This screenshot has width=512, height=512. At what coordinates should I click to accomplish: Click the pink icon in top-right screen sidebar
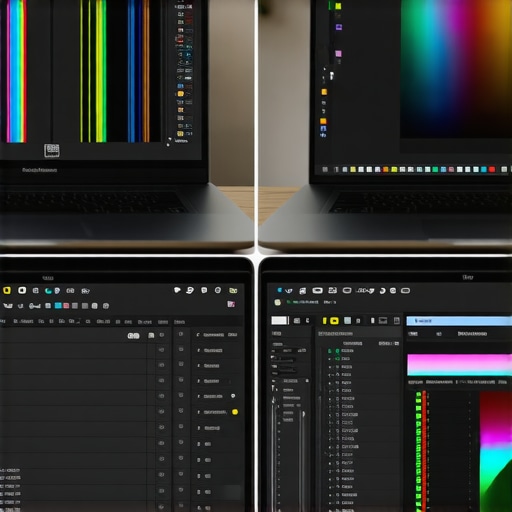point(338,54)
